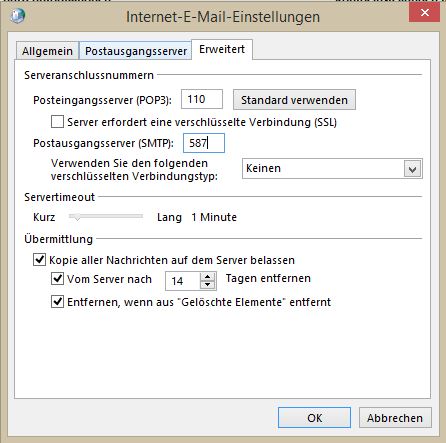Decrease days with the spinner down arrow
The image size is (446, 443).
click(x=208, y=285)
